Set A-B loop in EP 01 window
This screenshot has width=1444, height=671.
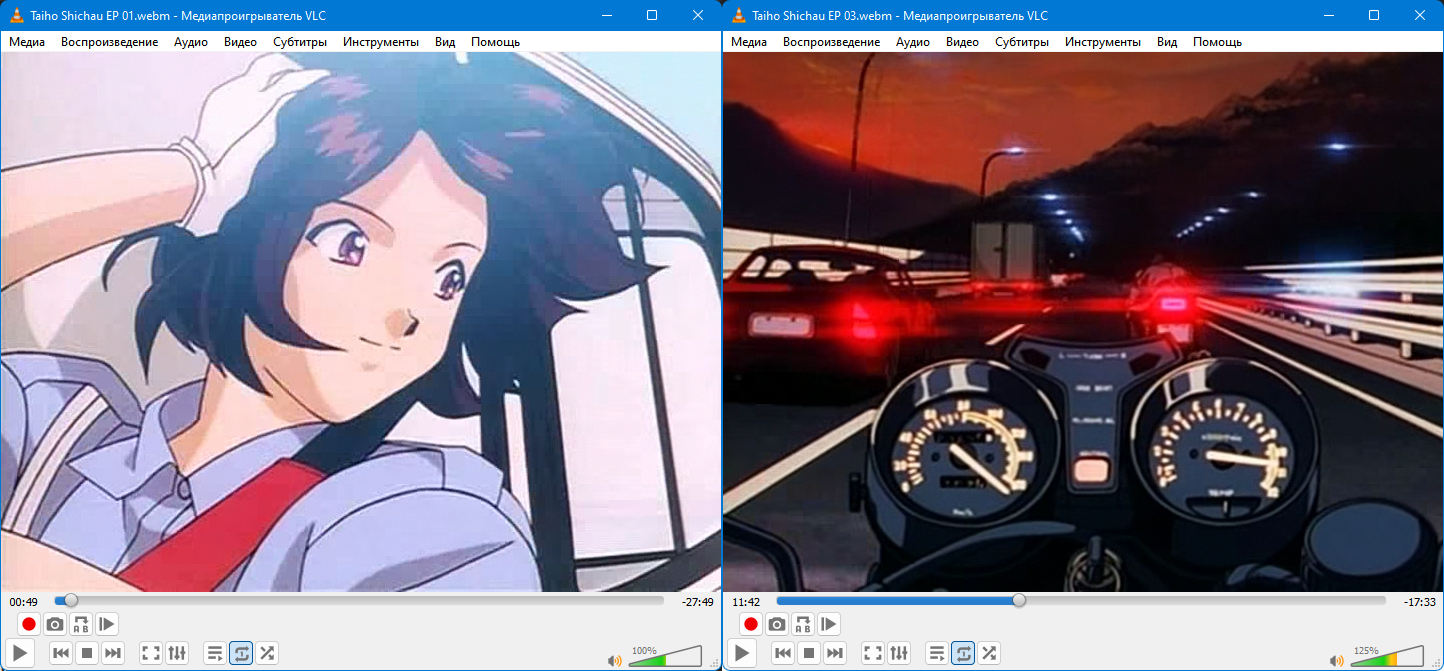pyautogui.click(x=81, y=624)
